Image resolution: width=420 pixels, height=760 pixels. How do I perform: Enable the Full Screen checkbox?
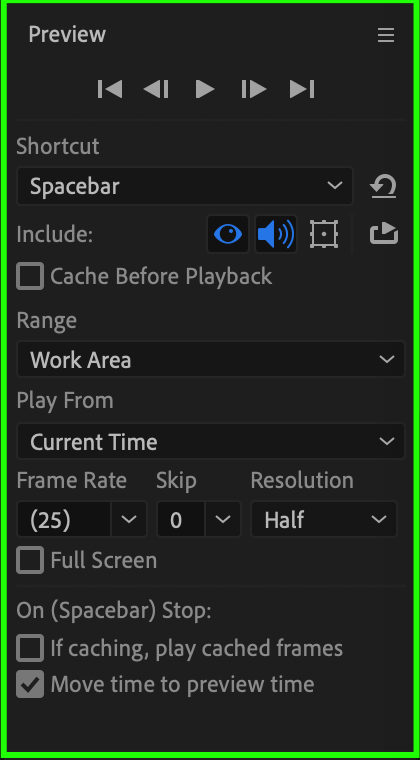coord(30,560)
